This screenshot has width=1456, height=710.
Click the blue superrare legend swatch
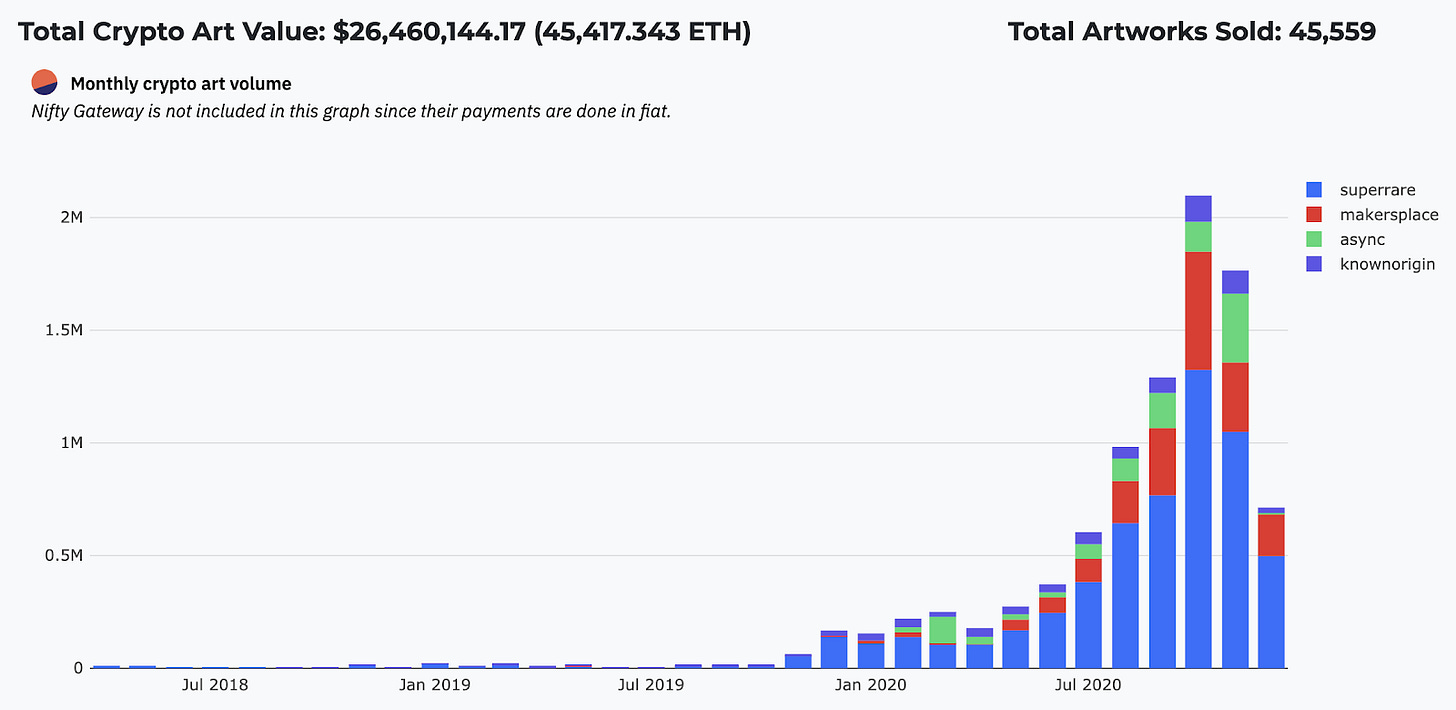[1315, 190]
